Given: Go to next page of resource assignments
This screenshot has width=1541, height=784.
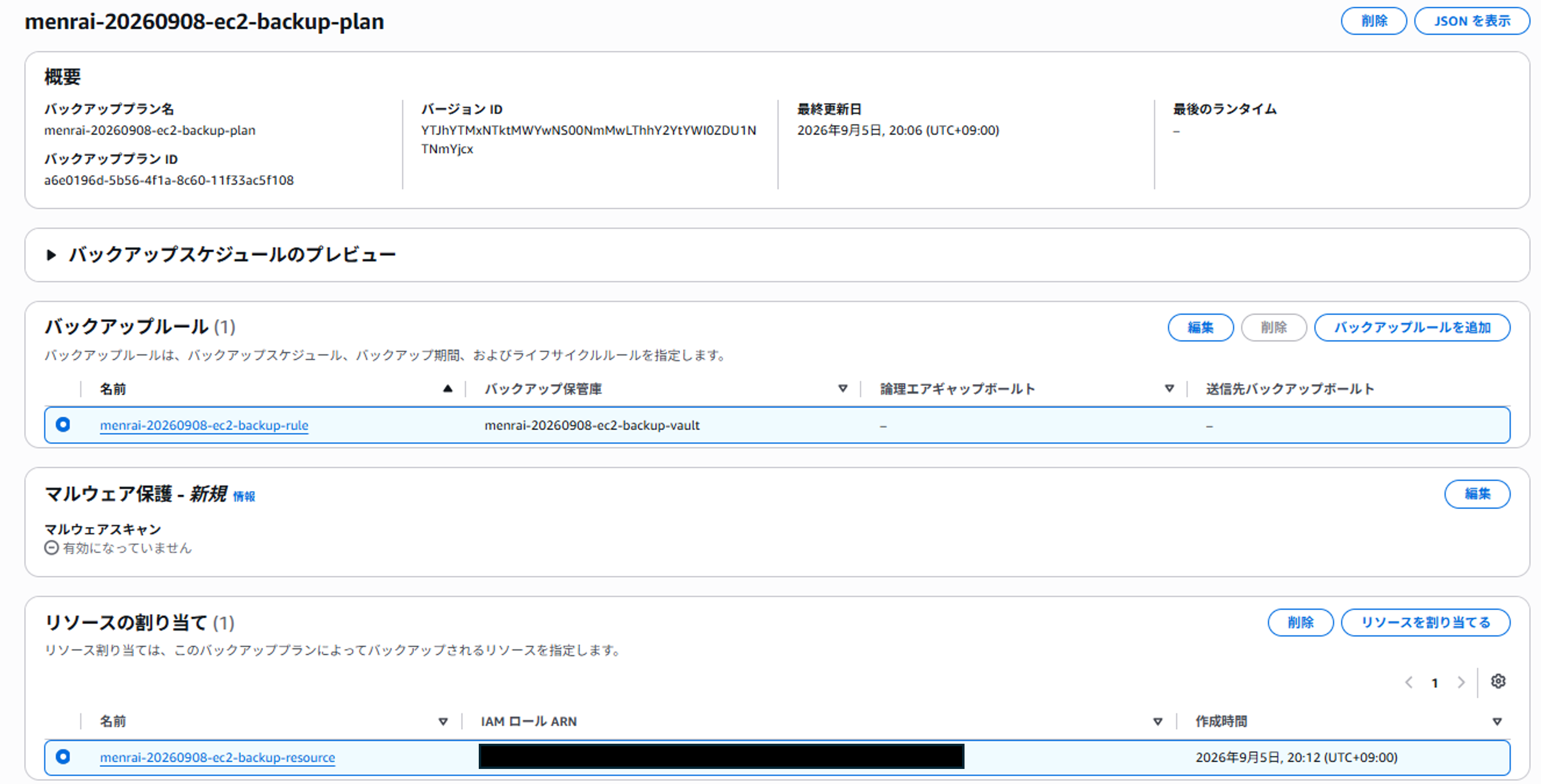Looking at the screenshot, I should pyautogui.click(x=1461, y=682).
